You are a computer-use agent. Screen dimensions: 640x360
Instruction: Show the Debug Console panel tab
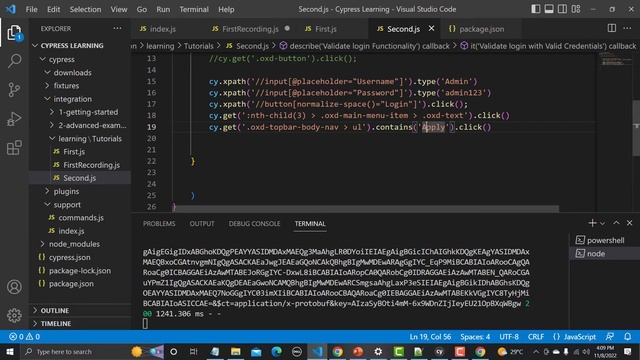pos(254,224)
